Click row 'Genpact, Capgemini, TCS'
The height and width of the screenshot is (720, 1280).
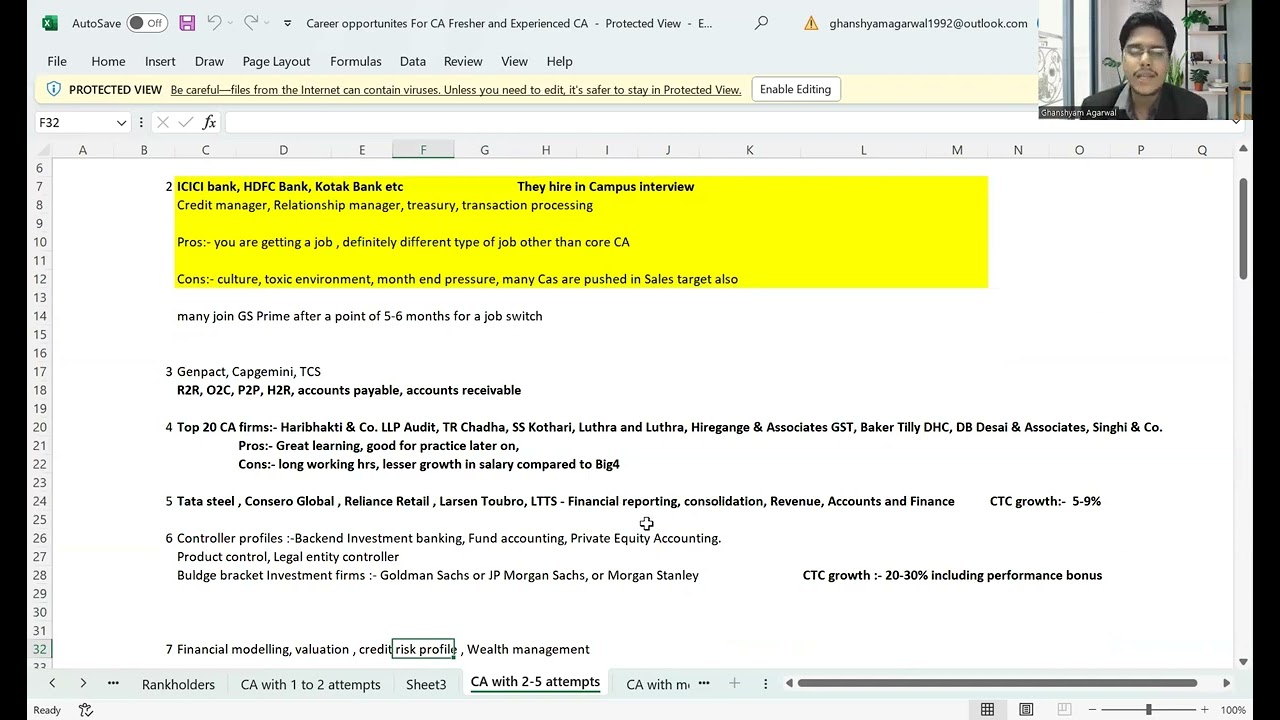pos(249,372)
